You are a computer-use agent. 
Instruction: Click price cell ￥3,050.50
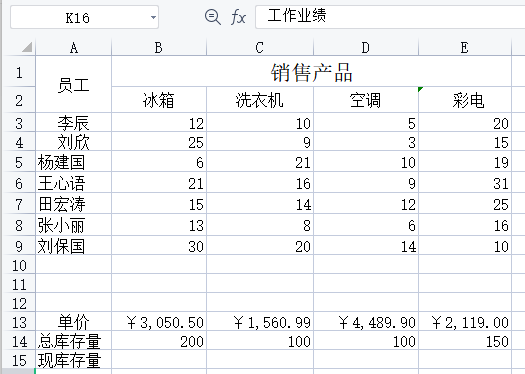pos(159,321)
